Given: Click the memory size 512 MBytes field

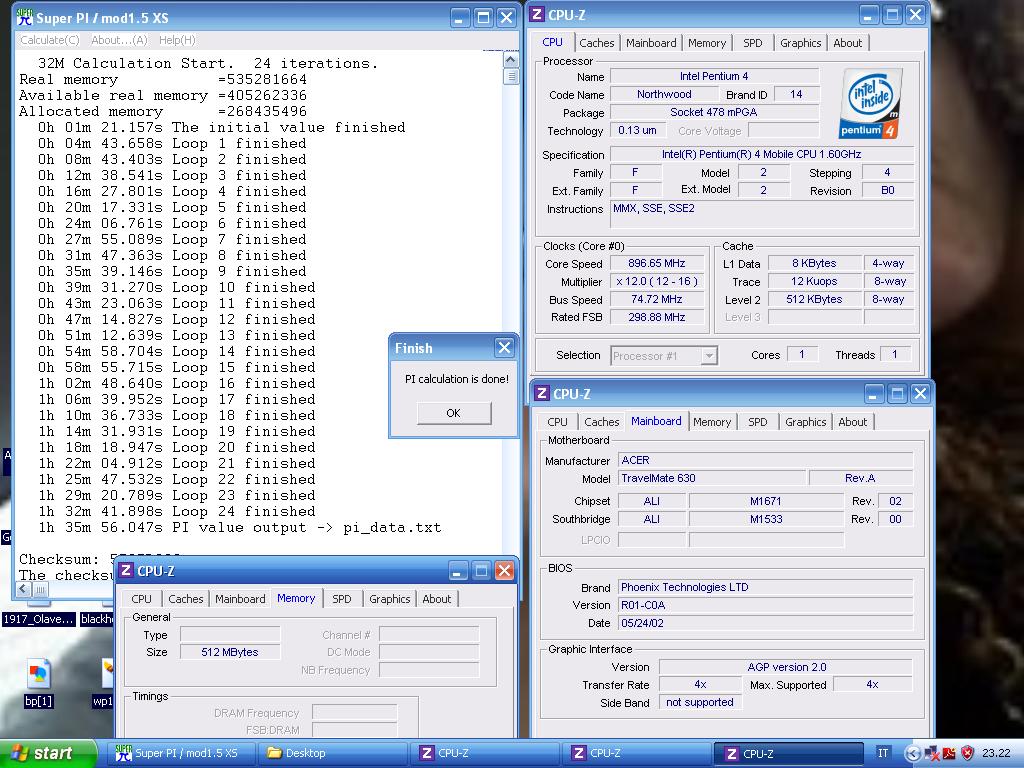Looking at the screenshot, I should pos(230,652).
